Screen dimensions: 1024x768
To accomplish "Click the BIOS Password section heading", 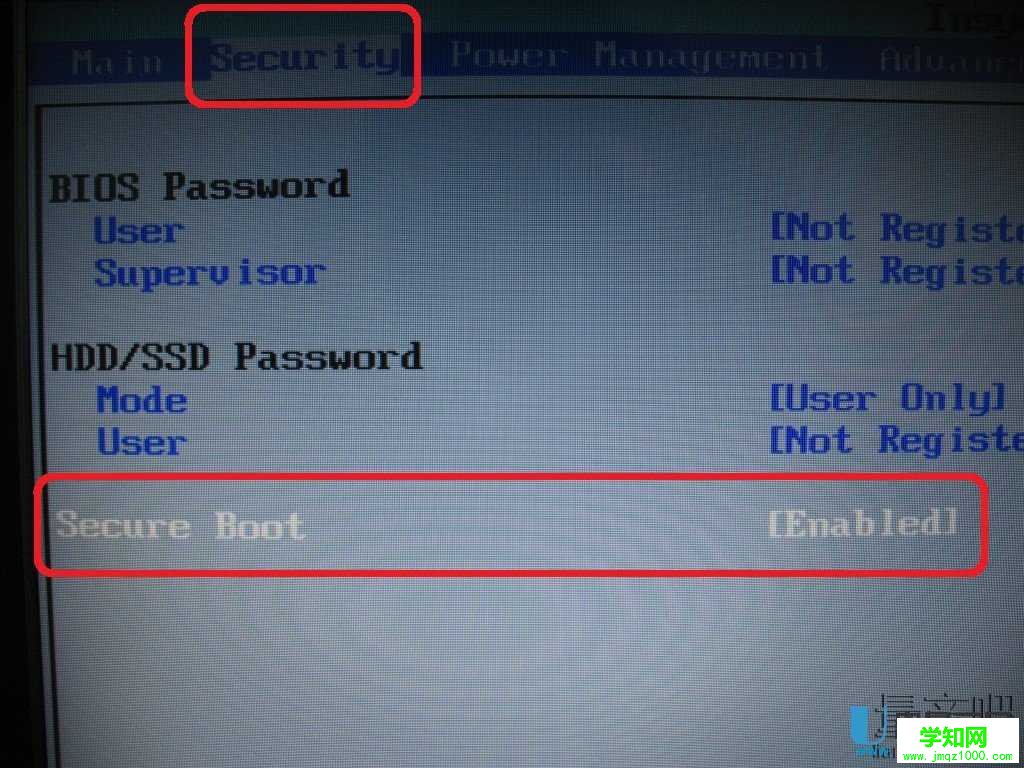I will [x=199, y=186].
